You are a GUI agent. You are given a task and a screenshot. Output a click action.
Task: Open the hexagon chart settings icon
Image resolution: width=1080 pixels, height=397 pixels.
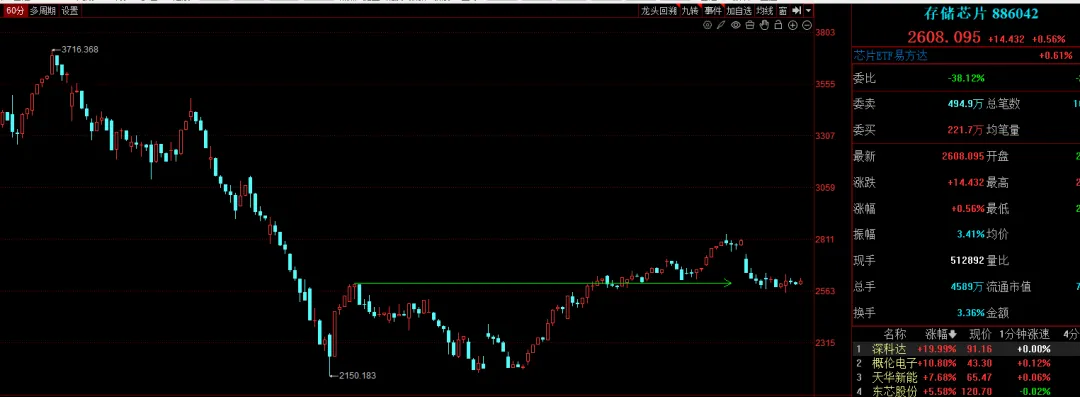(707, 25)
